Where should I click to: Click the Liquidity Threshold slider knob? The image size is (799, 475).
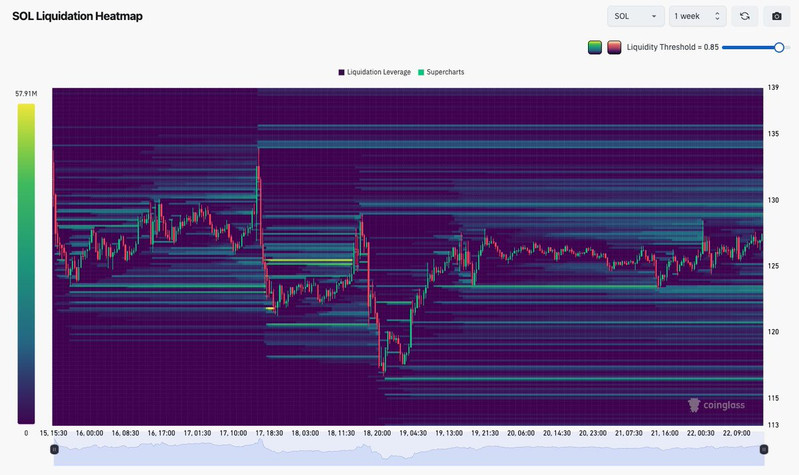pyautogui.click(x=779, y=47)
